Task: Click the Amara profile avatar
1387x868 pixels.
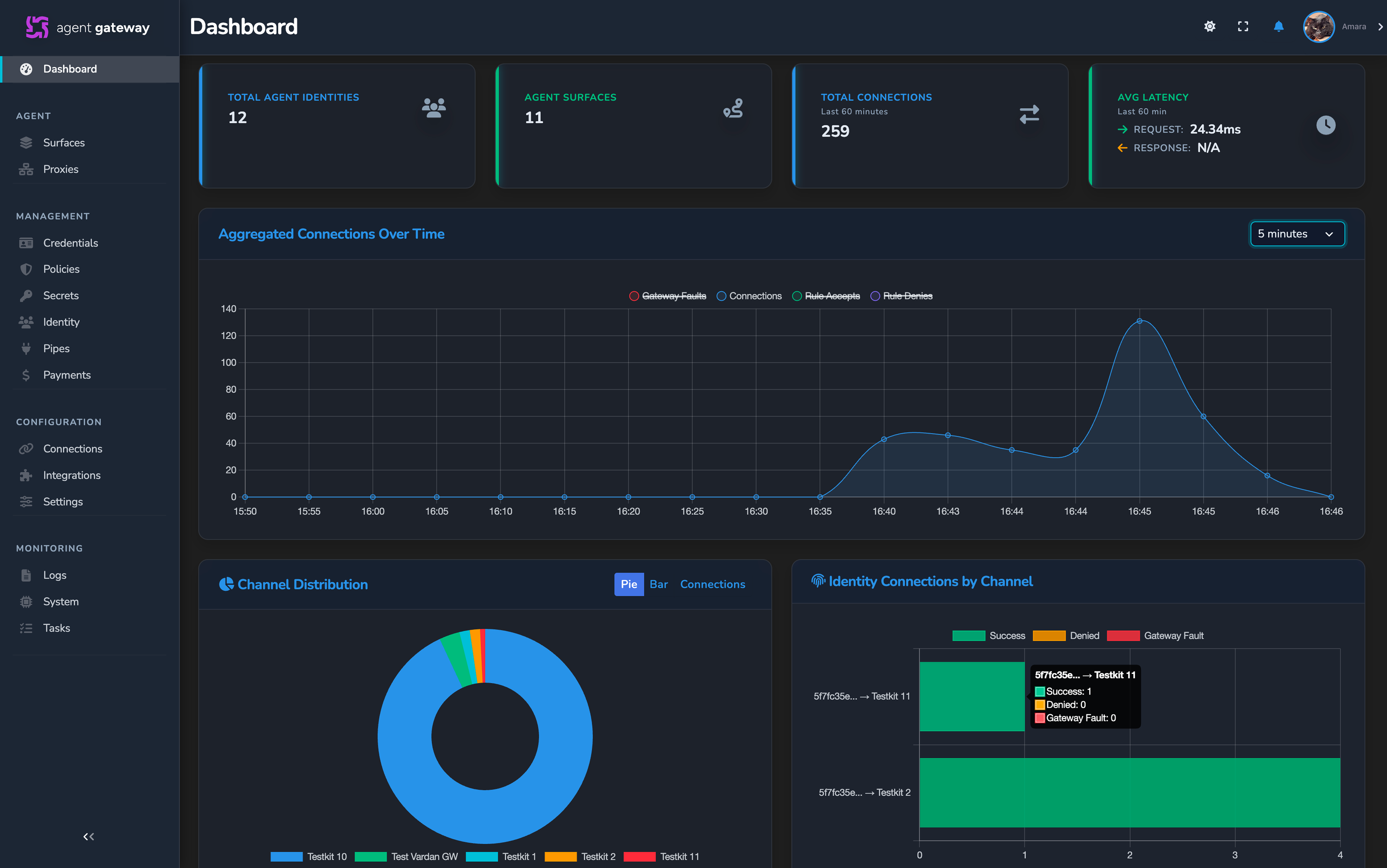Action: coord(1318,26)
